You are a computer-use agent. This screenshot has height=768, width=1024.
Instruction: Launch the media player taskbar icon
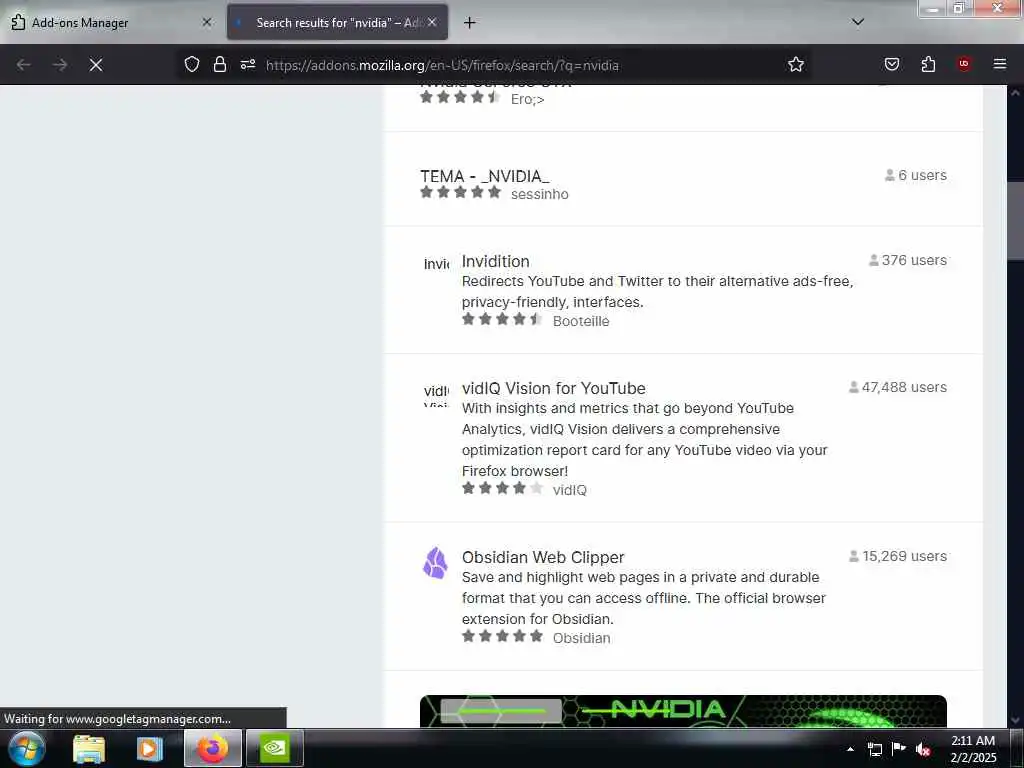pos(150,748)
